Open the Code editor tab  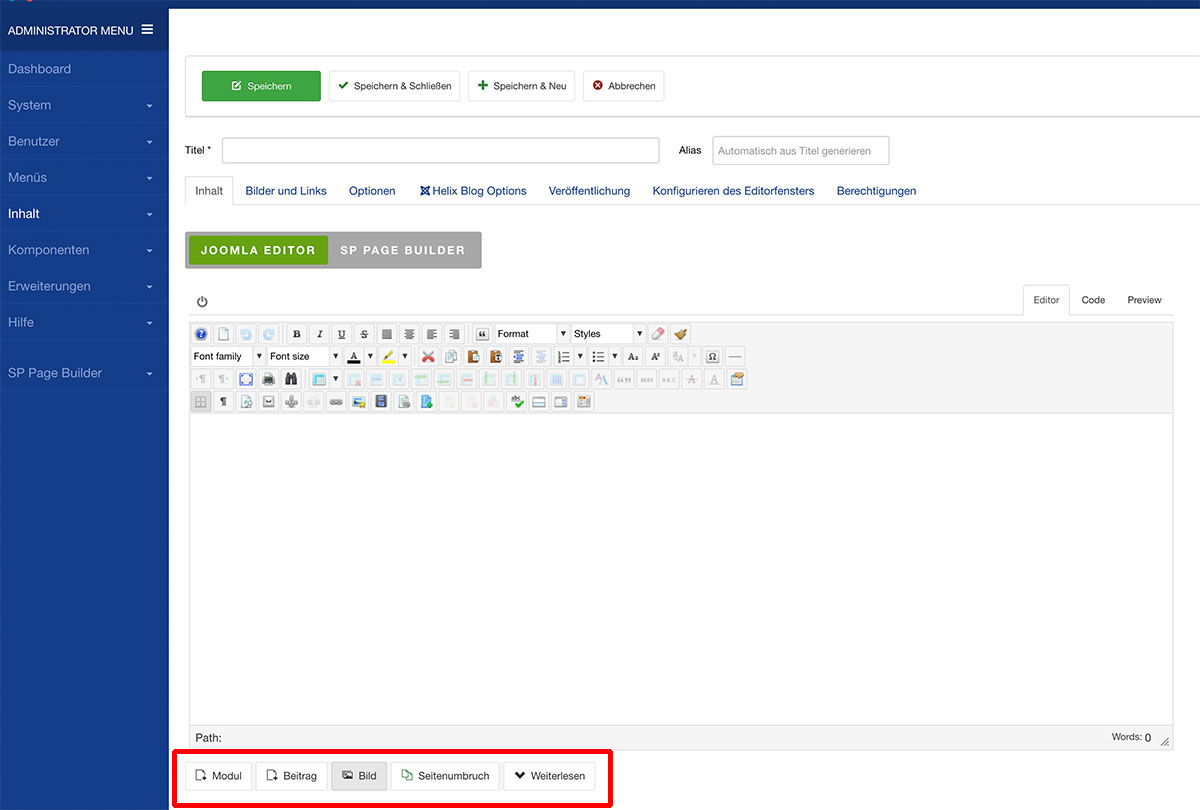(1093, 300)
